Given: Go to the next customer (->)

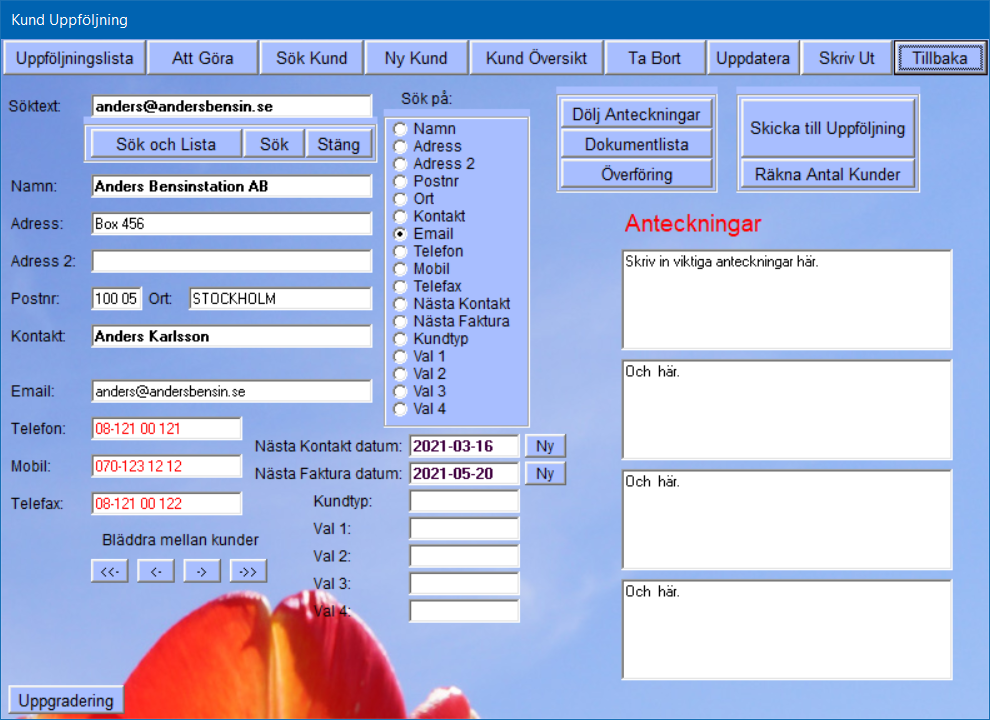Looking at the screenshot, I should pos(201,571).
